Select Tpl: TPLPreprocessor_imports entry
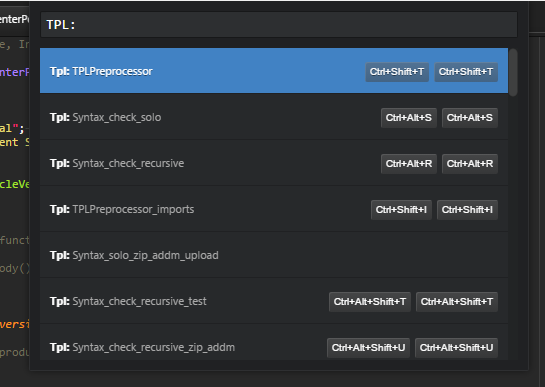Image resolution: width=545 pixels, height=387 pixels. pos(274,209)
